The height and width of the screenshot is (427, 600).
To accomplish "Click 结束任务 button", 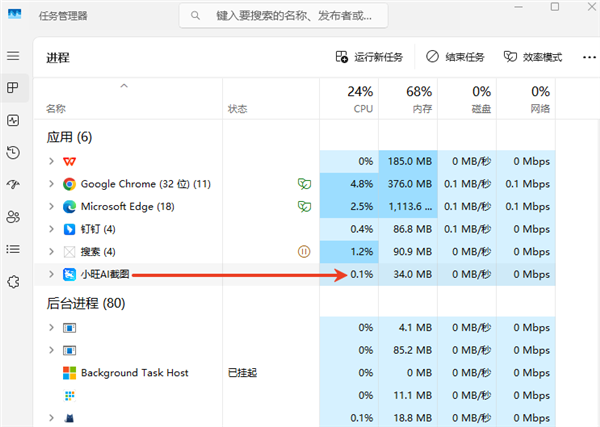I will point(455,57).
